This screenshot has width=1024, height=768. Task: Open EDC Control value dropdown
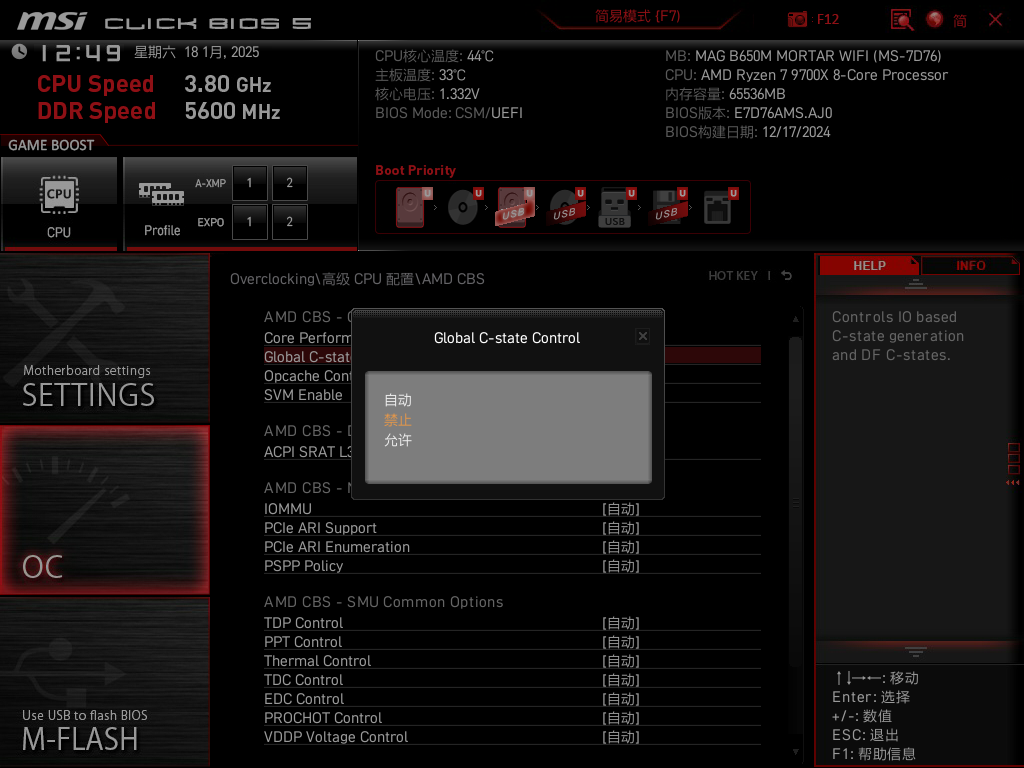(620, 699)
